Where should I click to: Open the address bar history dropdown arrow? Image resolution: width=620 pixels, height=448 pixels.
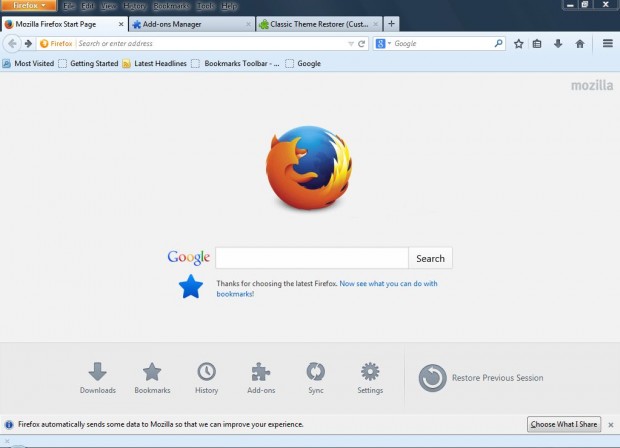[x=351, y=44]
